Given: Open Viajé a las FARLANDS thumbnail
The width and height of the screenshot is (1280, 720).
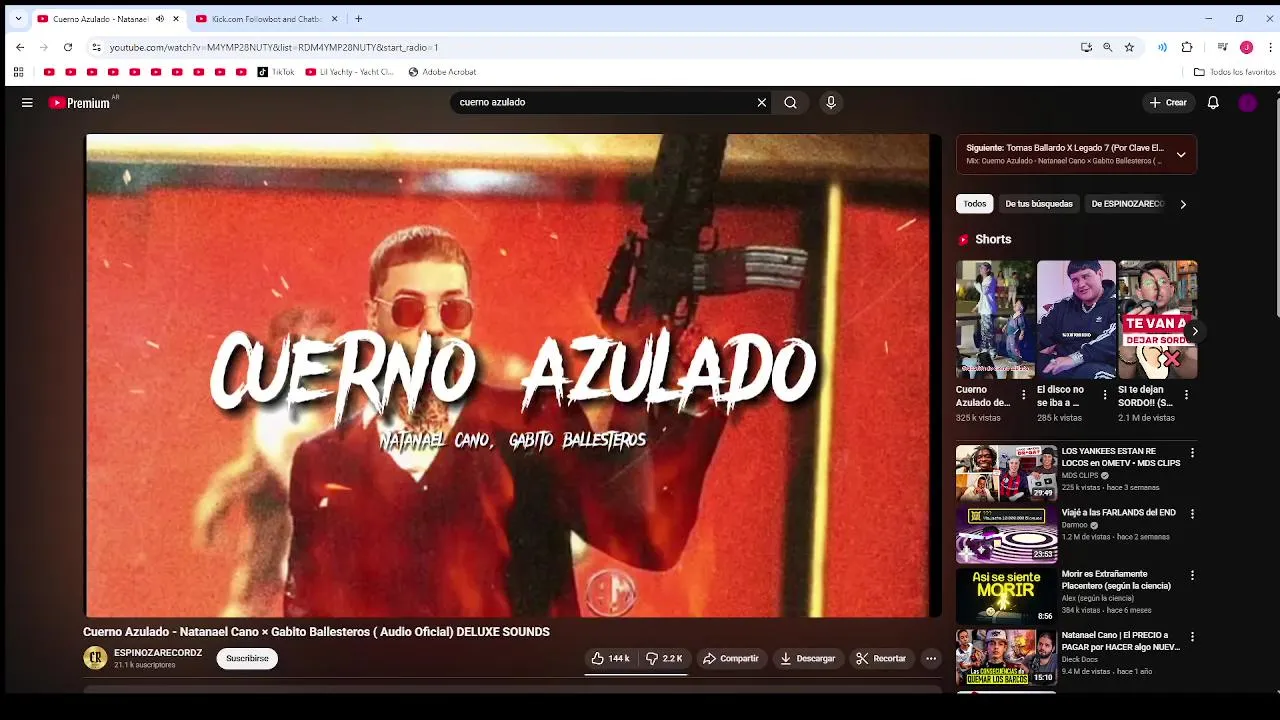Looking at the screenshot, I should coord(1006,534).
